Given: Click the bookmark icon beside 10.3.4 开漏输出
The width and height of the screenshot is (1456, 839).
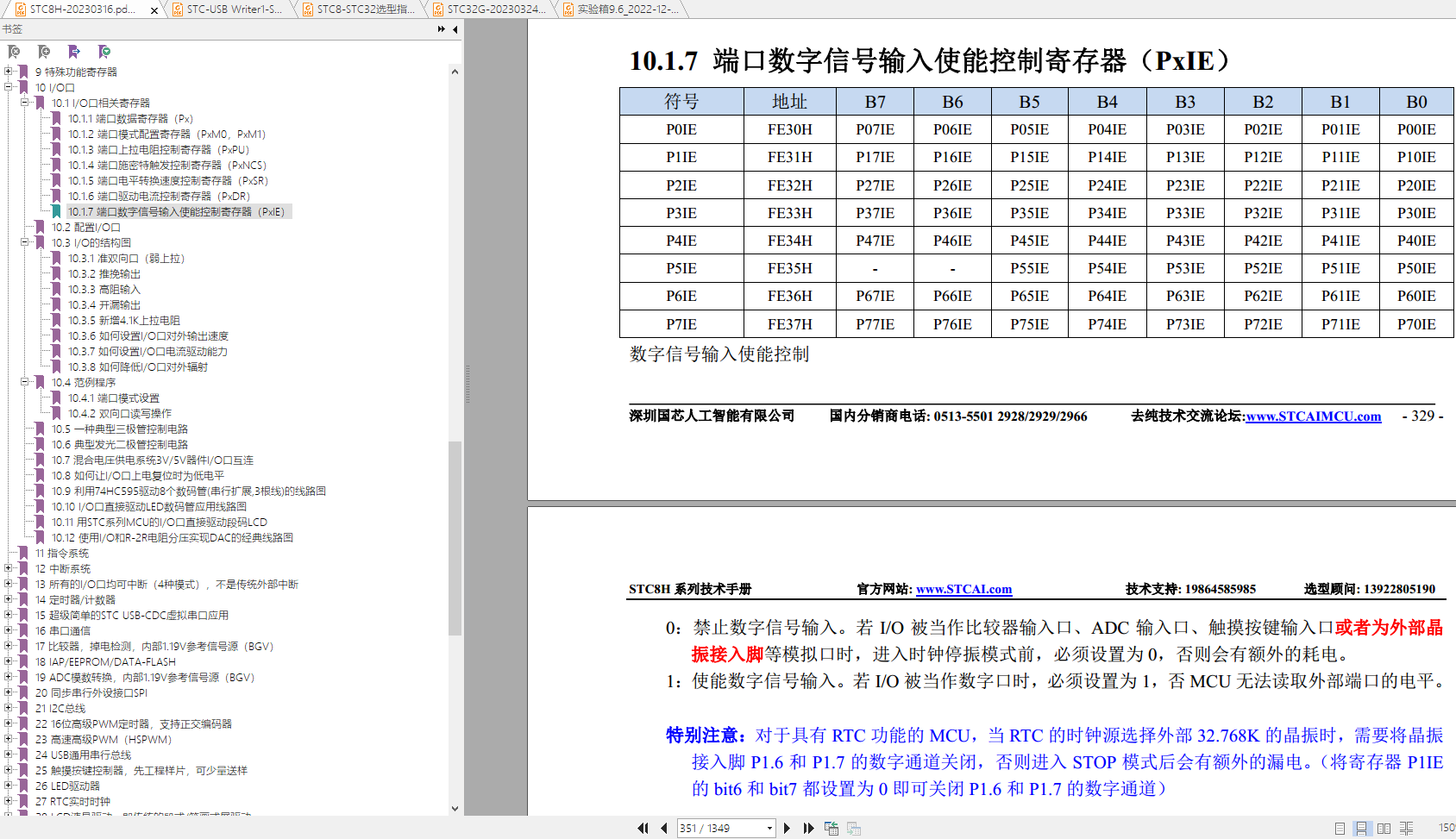Looking at the screenshot, I should click(56, 305).
